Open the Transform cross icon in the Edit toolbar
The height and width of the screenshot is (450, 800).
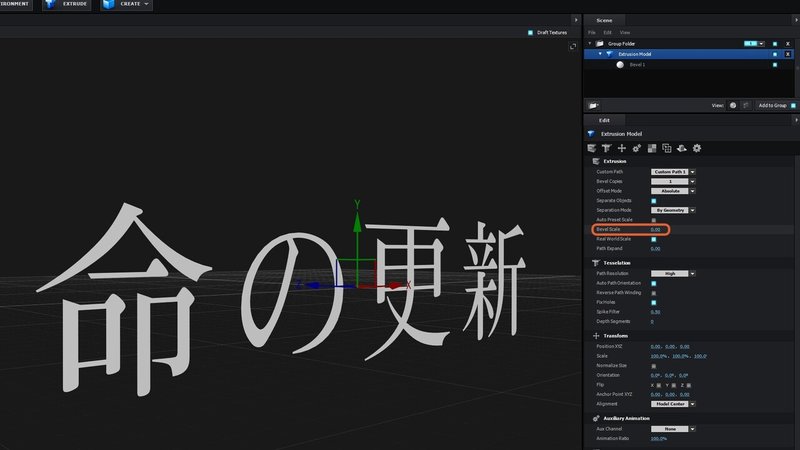tap(621, 148)
